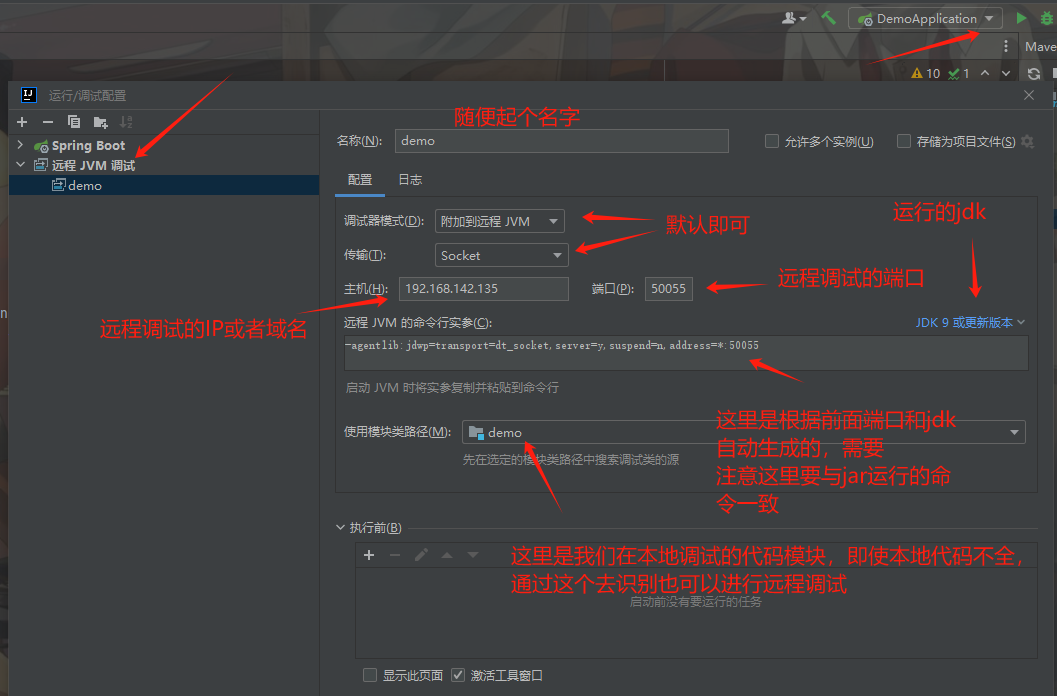Open JDK 9 或更新版本 version dropdown
The width and height of the screenshot is (1057, 696).
(970, 322)
